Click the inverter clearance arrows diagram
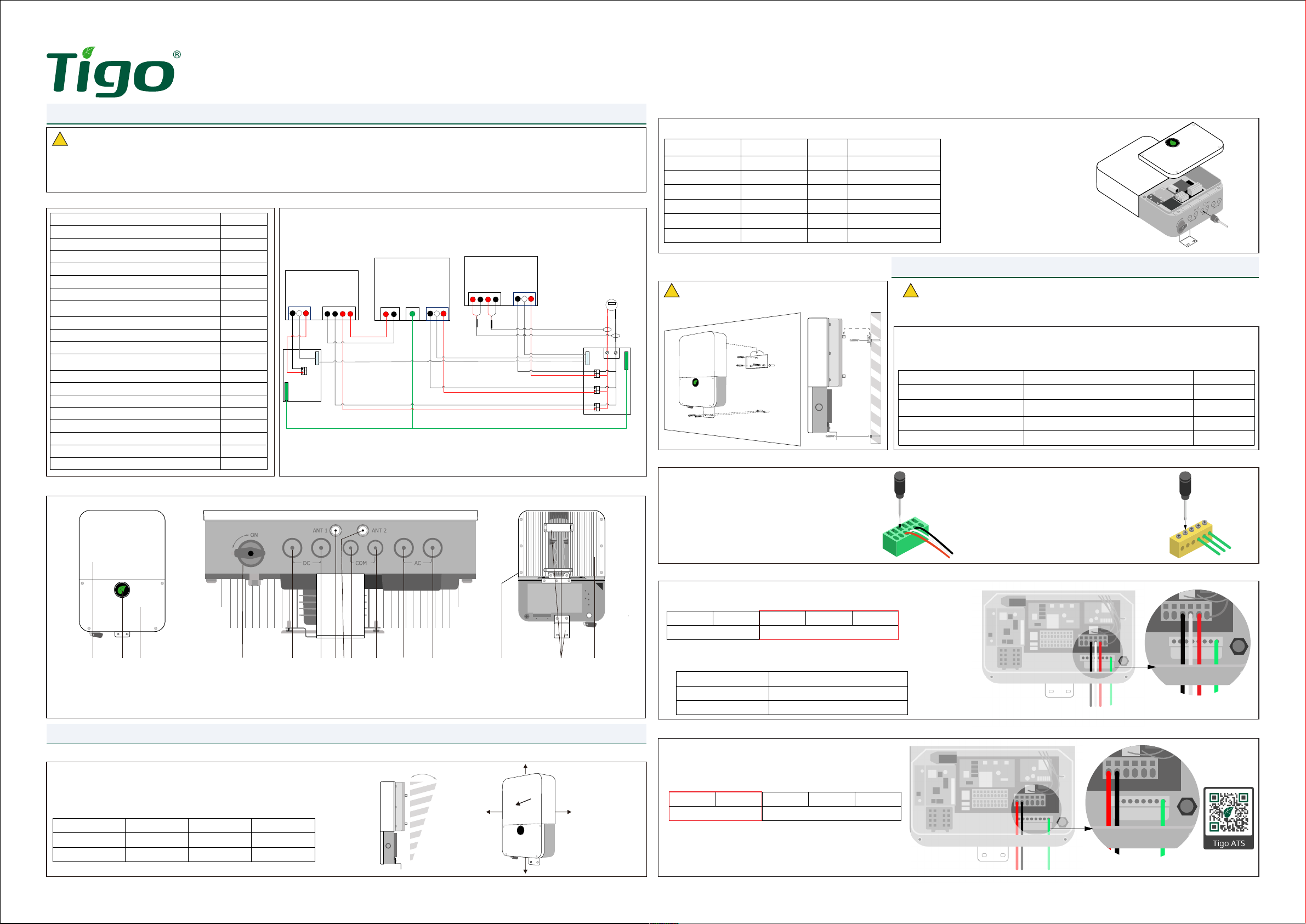This screenshot has height=924, width=1306. tap(529, 818)
